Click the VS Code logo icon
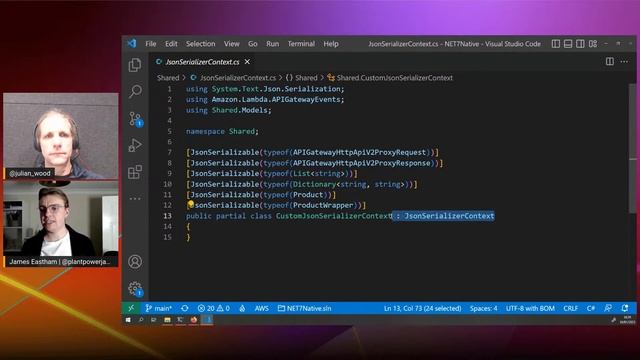This screenshot has height=360, width=640. click(x=132, y=43)
